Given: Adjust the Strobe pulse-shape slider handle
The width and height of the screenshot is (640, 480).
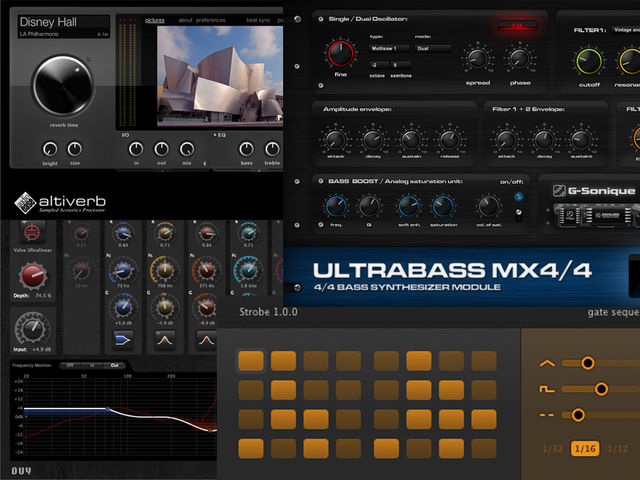Looking at the screenshot, I should pos(601,389).
